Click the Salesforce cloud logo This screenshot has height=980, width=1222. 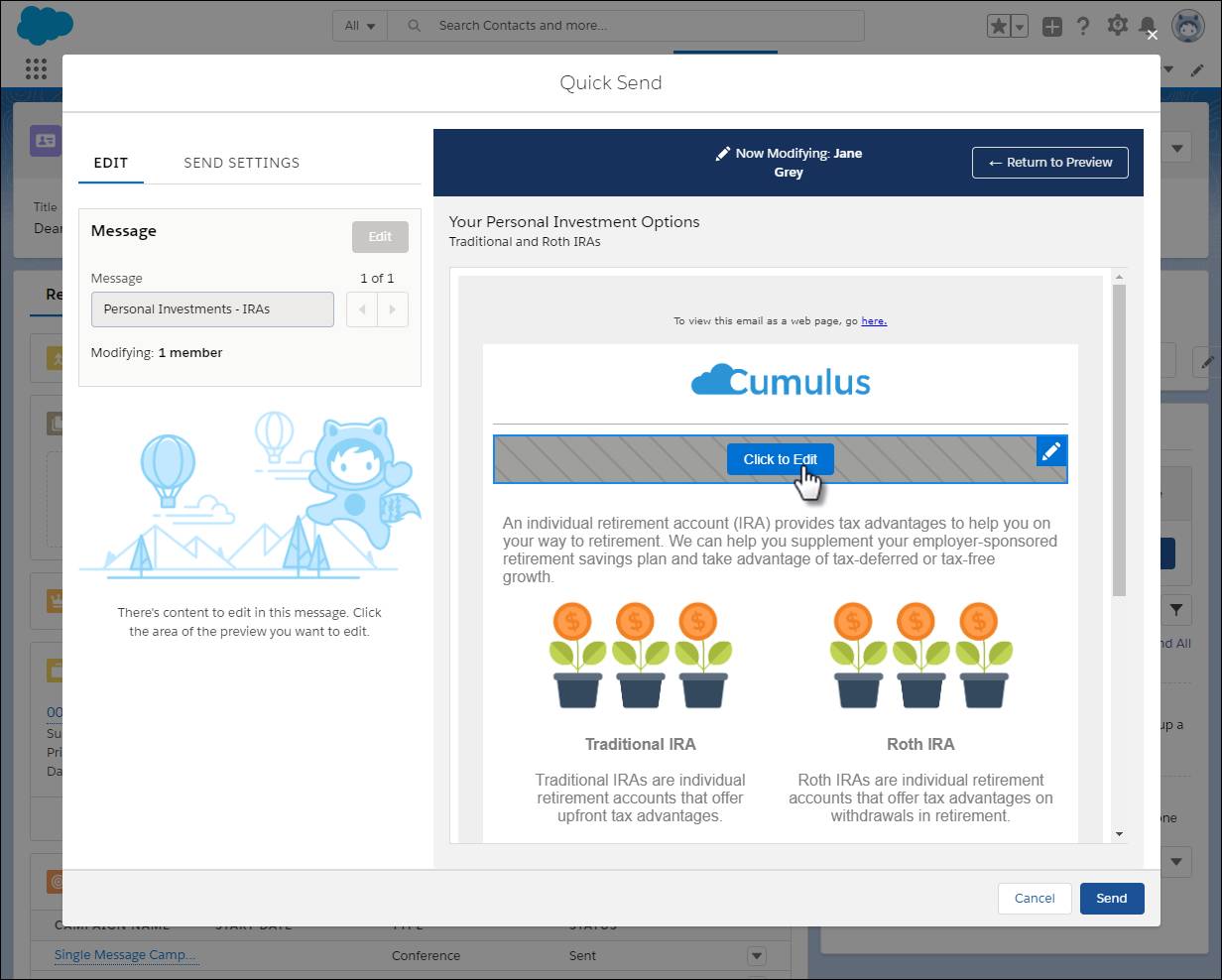(x=45, y=25)
